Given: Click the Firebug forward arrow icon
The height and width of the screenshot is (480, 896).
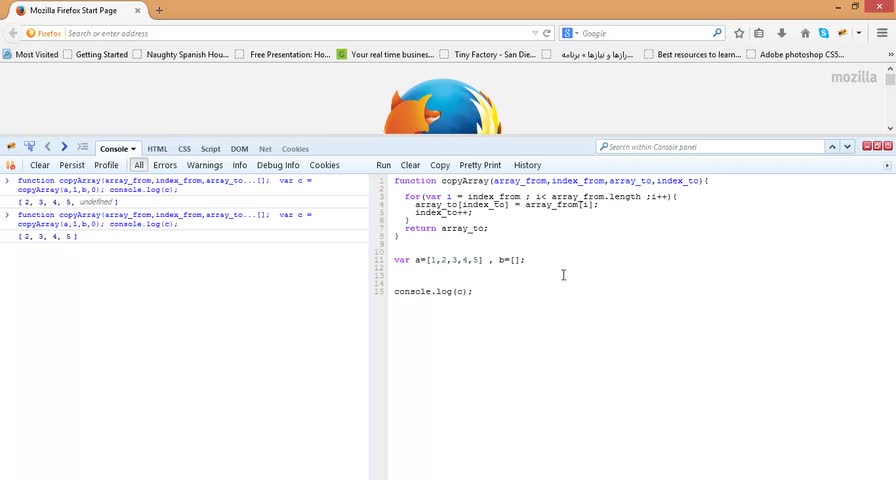Looking at the screenshot, I should (x=64, y=147).
